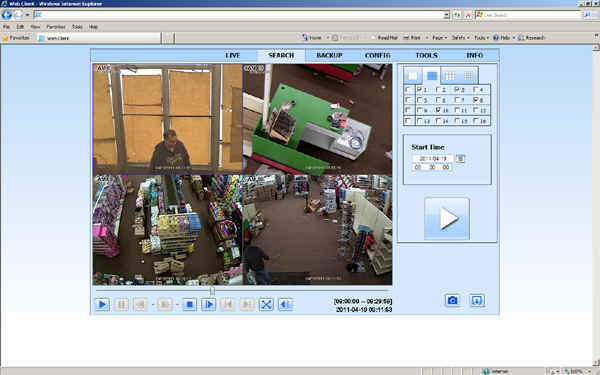Click the playback timeline slider handle
The image size is (600, 375).
[x=212, y=291]
